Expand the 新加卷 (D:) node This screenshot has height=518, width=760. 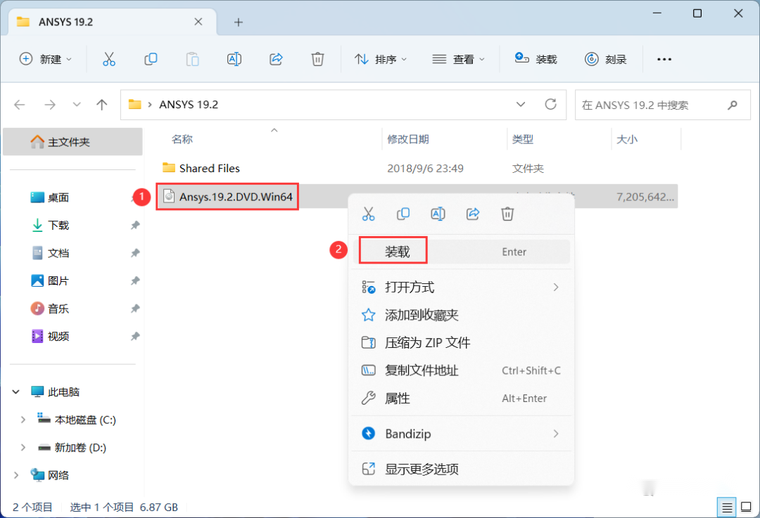tap(23, 447)
